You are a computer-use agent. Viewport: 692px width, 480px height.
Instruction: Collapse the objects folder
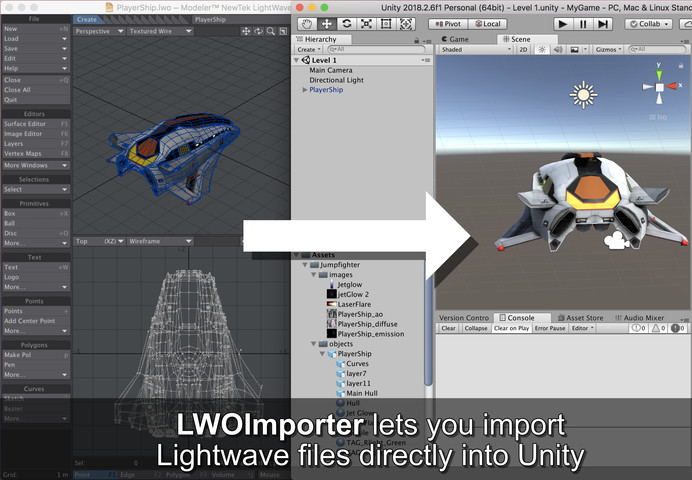[x=313, y=344]
